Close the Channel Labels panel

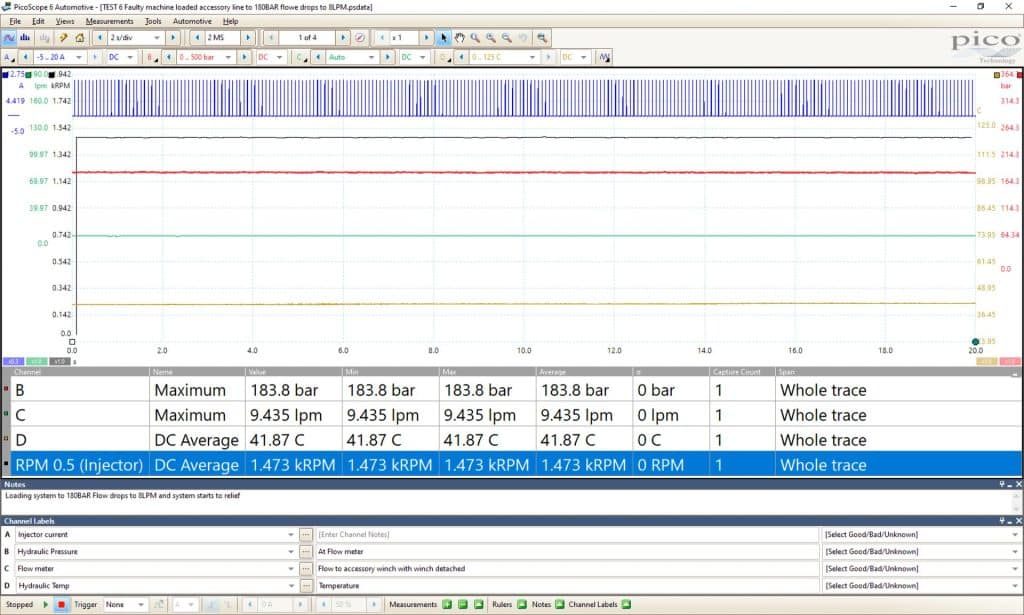coord(1019,520)
